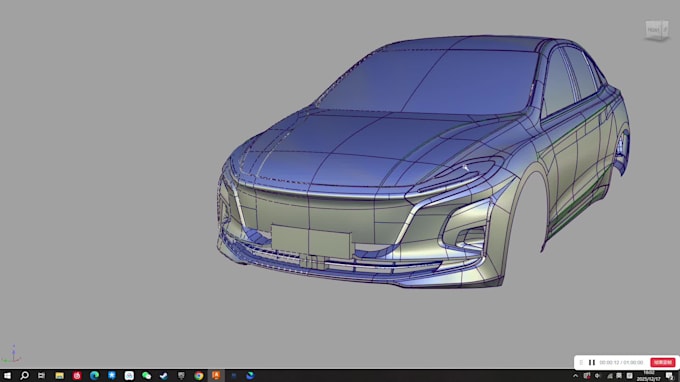Open the volume control in tray
The width and height of the screenshot is (680, 382).
coord(598,376)
